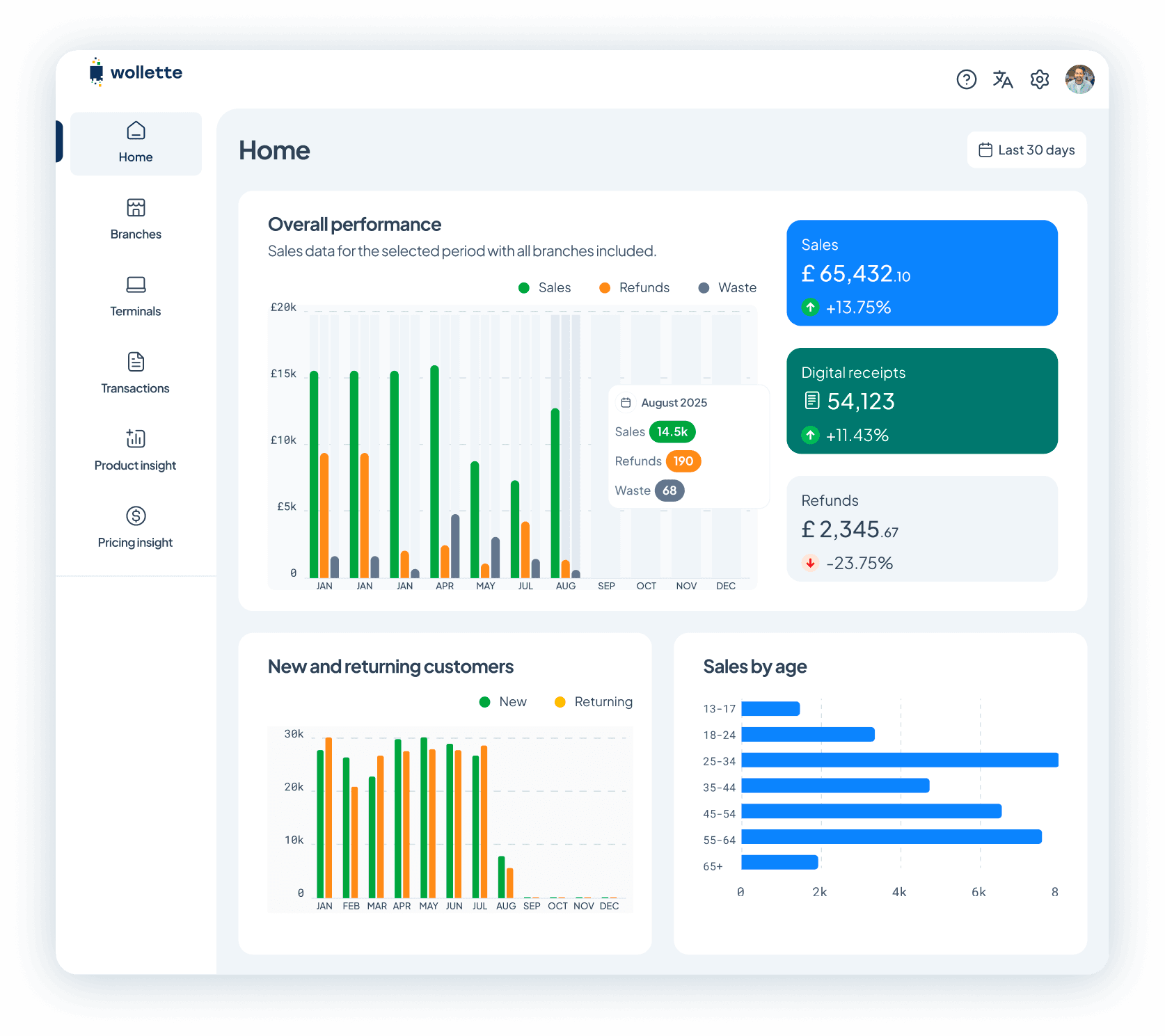Open the Last 30 days date filter
This screenshot has width=1165, height=1036.
(x=1027, y=150)
